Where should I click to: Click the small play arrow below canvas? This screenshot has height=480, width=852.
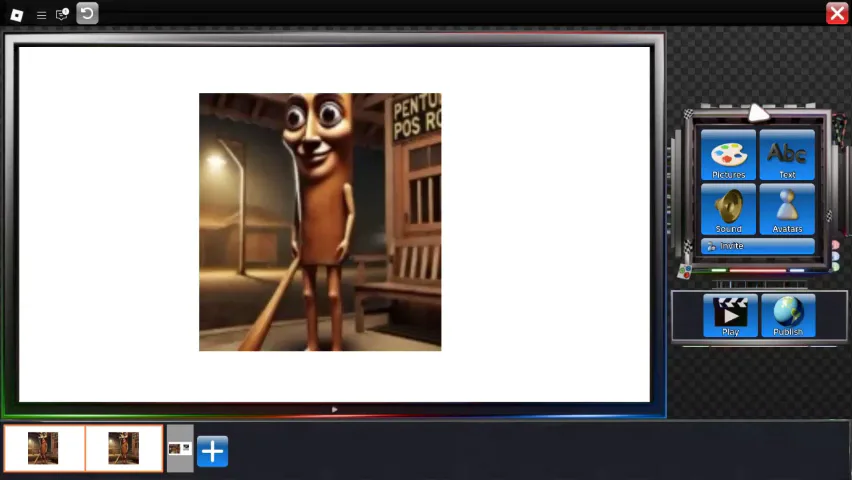click(x=334, y=409)
